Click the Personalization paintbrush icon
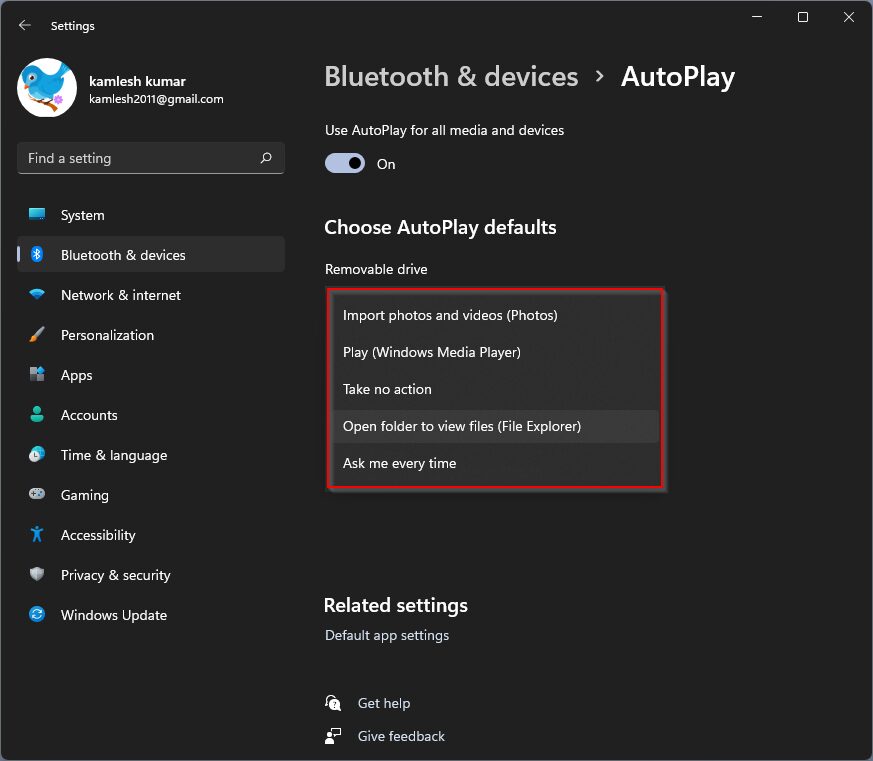The width and height of the screenshot is (873, 761). [x=37, y=335]
